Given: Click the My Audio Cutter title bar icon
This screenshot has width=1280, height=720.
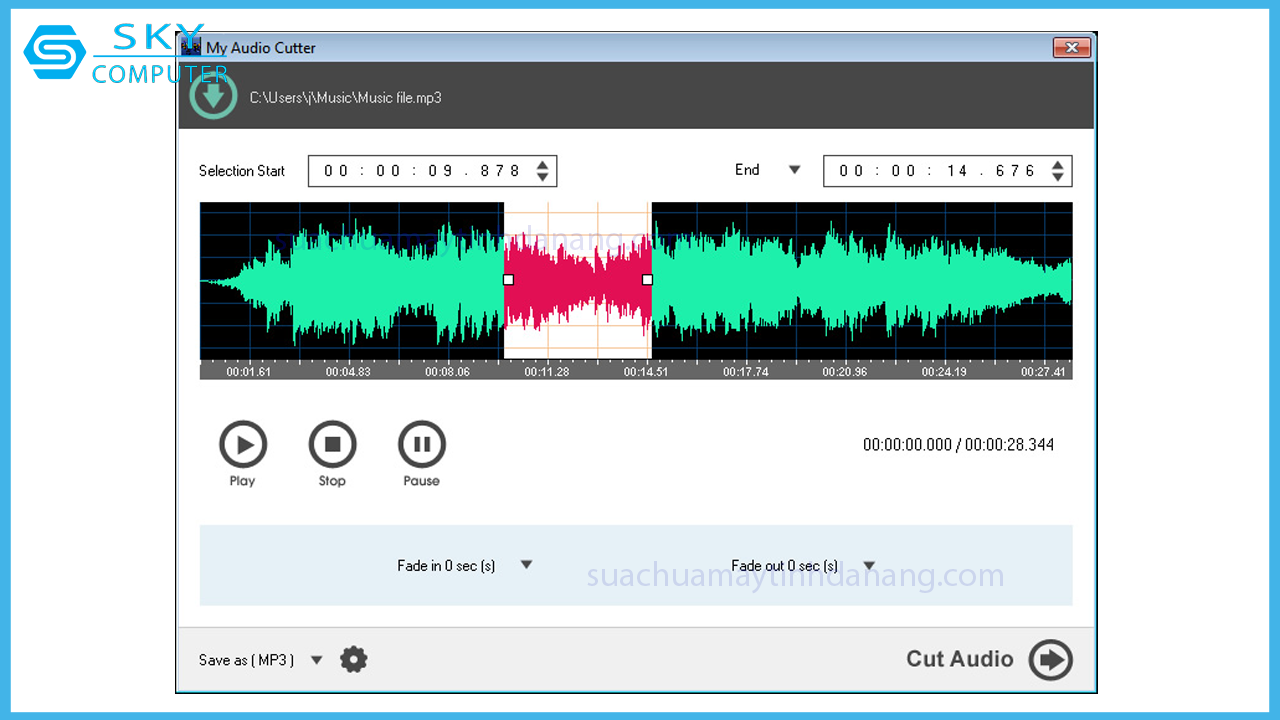Looking at the screenshot, I should click(x=191, y=47).
